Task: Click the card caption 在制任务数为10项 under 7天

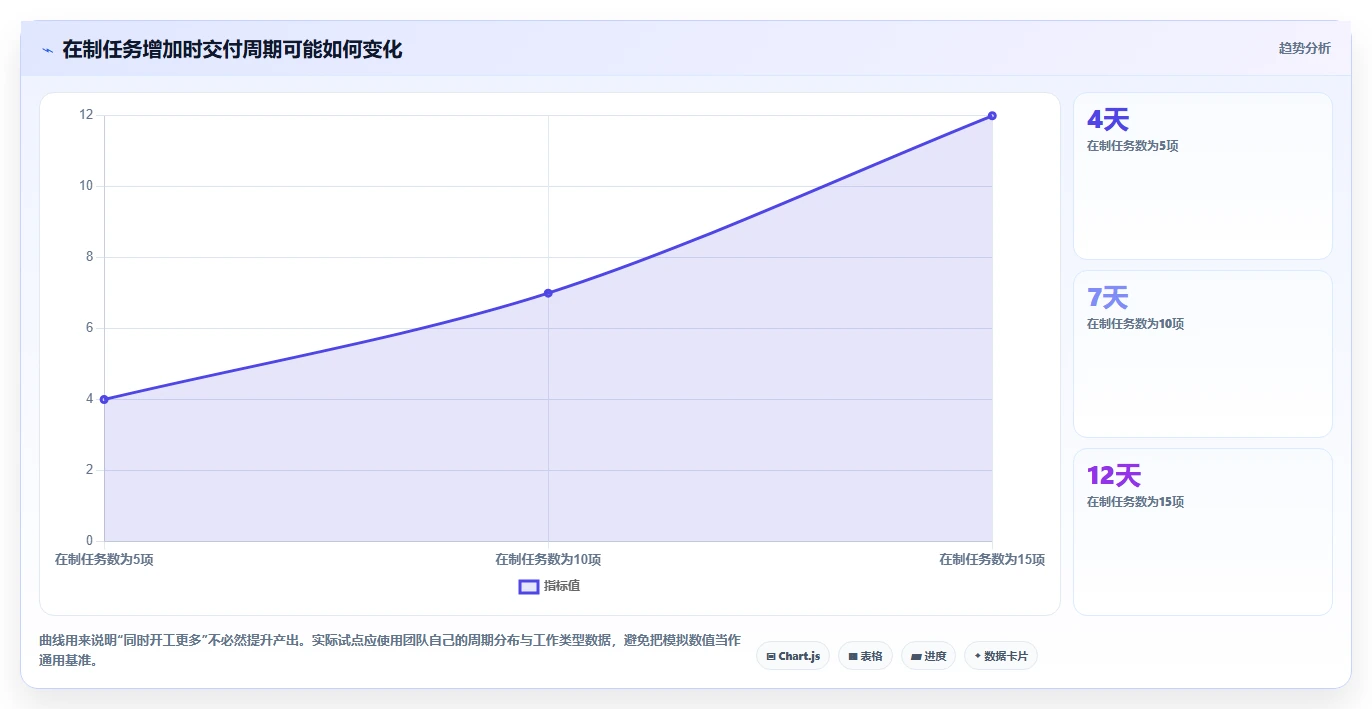Action: click(x=1135, y=324)
